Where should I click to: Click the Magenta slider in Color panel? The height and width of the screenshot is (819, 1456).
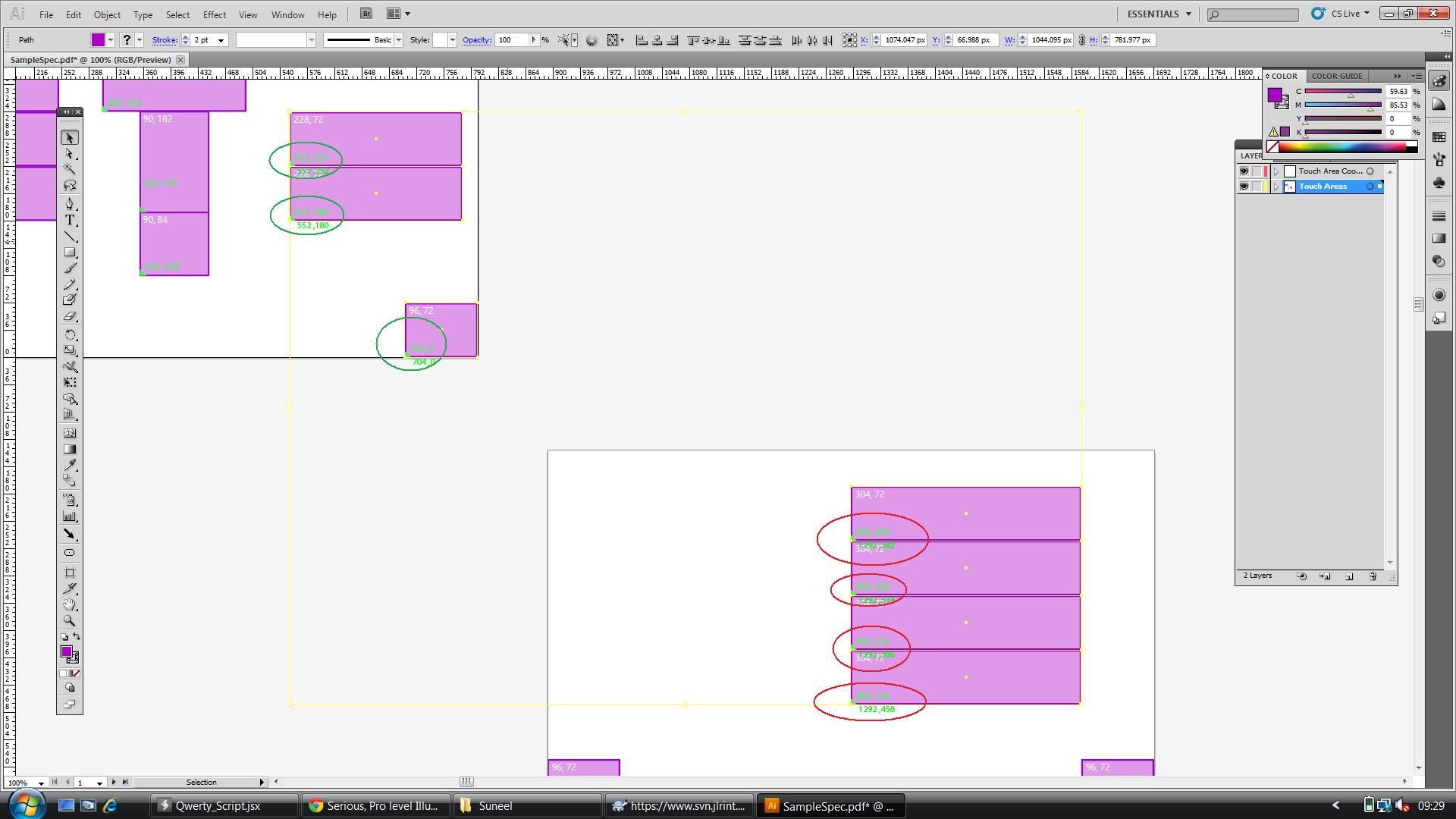(1342, 105)
